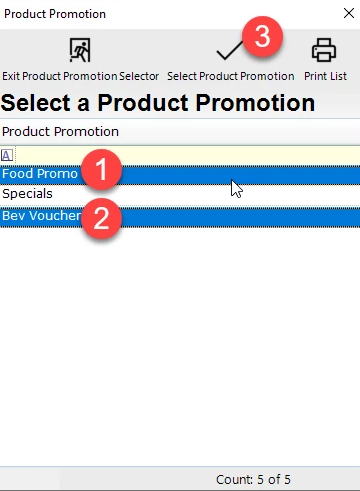Select the Food Promo row
The width and height of the screenshot is (360, 491).
180,175
